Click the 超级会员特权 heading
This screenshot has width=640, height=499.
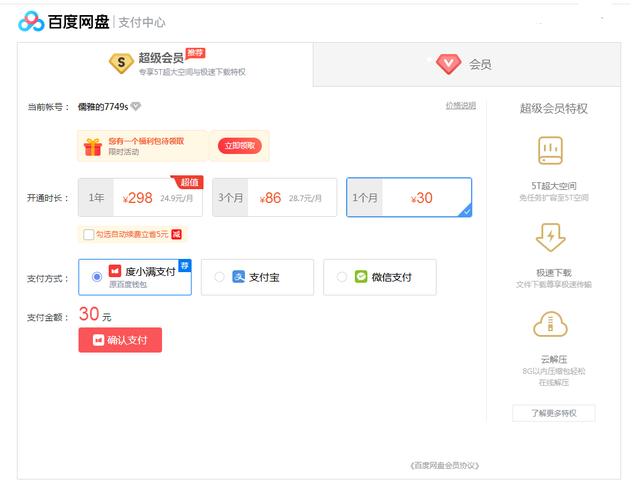pos(553,109)
